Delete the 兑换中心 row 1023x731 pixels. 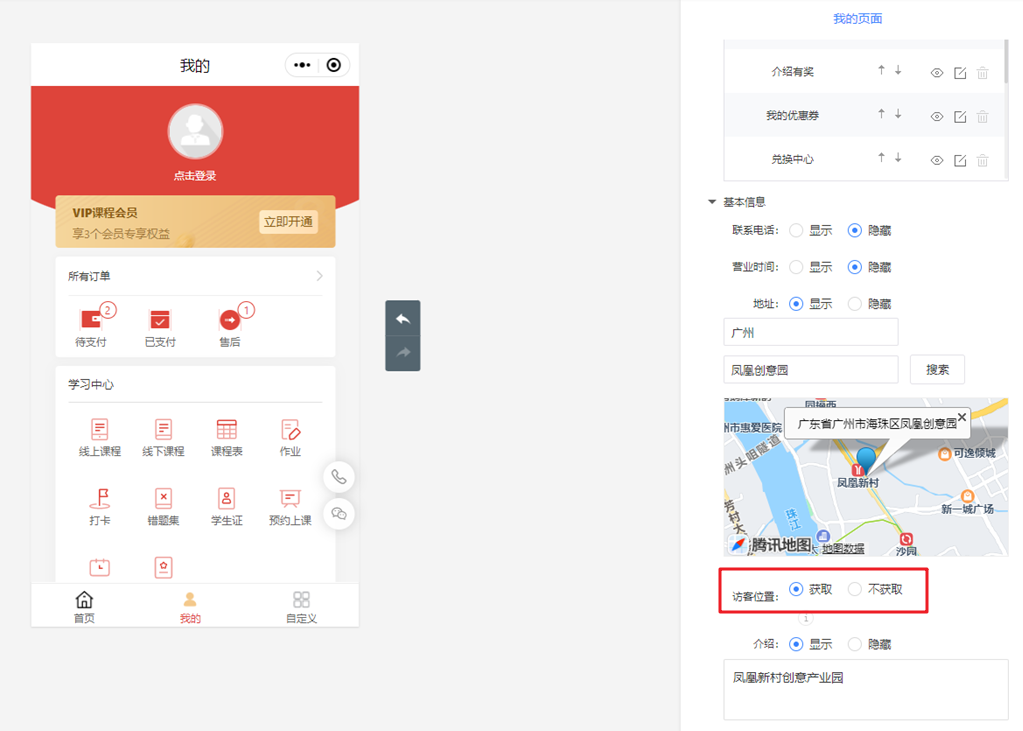pos(983,161)
